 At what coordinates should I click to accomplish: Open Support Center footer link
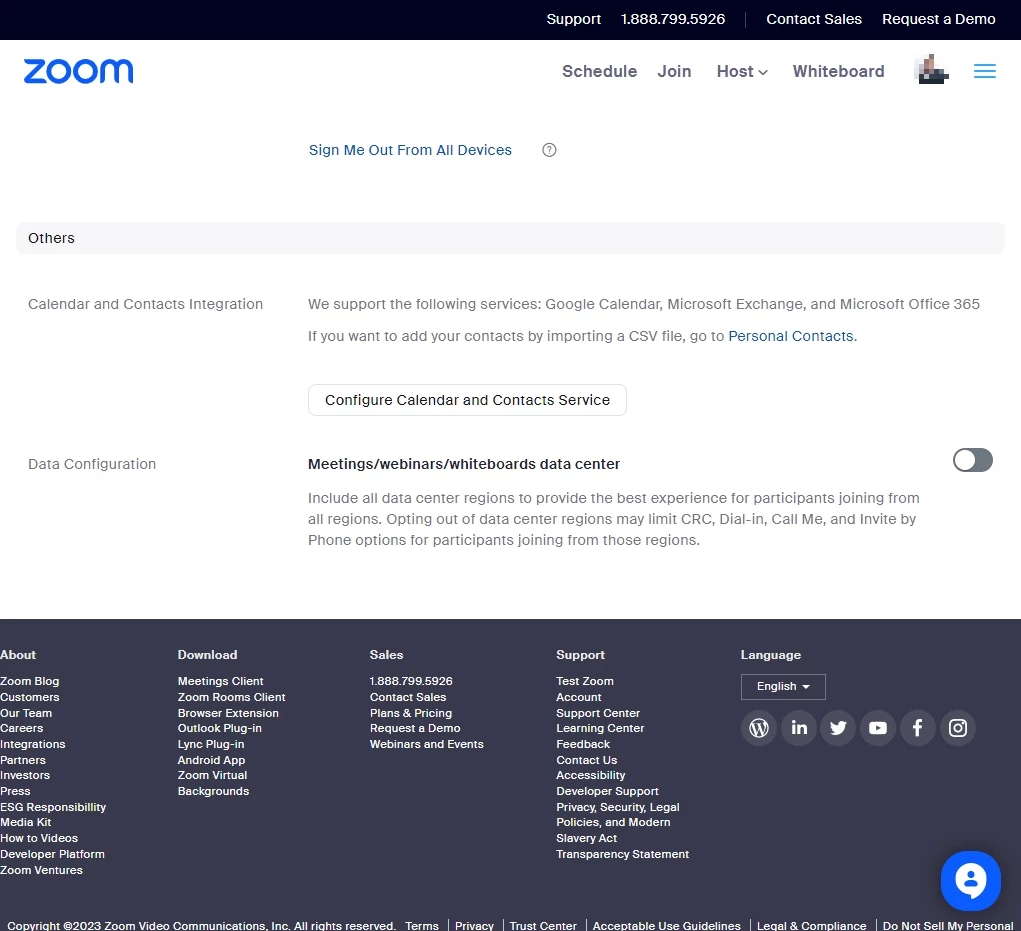(x=598, y=713)
